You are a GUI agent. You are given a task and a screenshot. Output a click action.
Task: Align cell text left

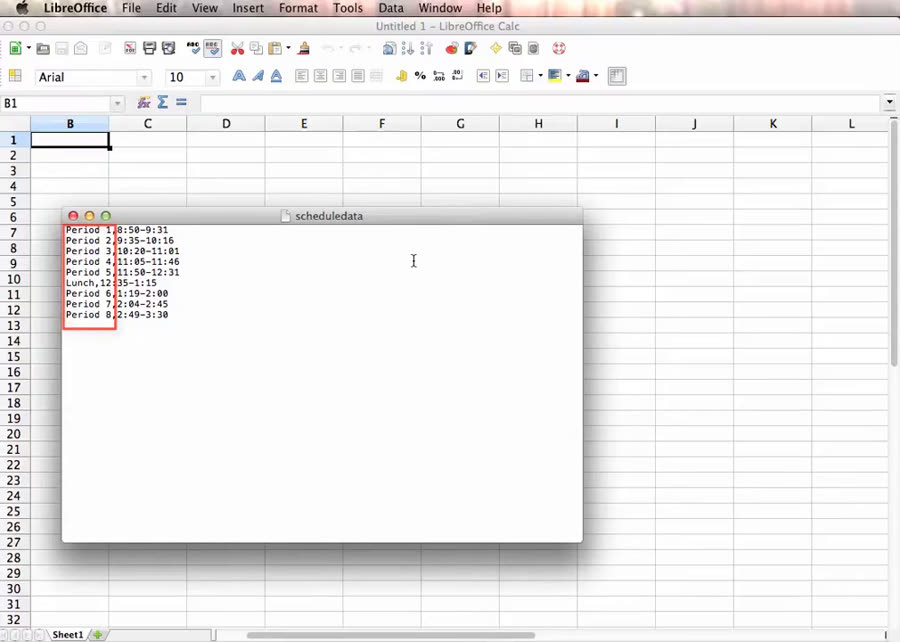pos(302,76)
